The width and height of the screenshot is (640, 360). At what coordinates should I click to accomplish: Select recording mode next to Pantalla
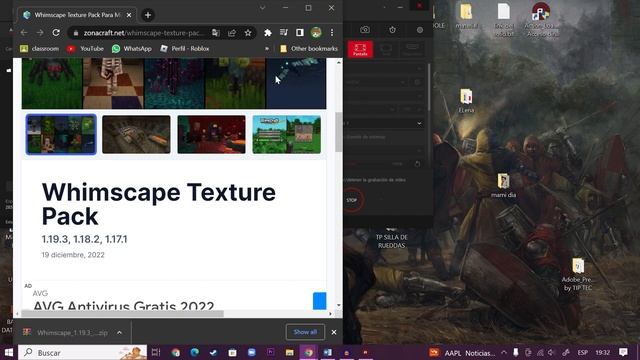pyautogui.click(x=386, y=49)
